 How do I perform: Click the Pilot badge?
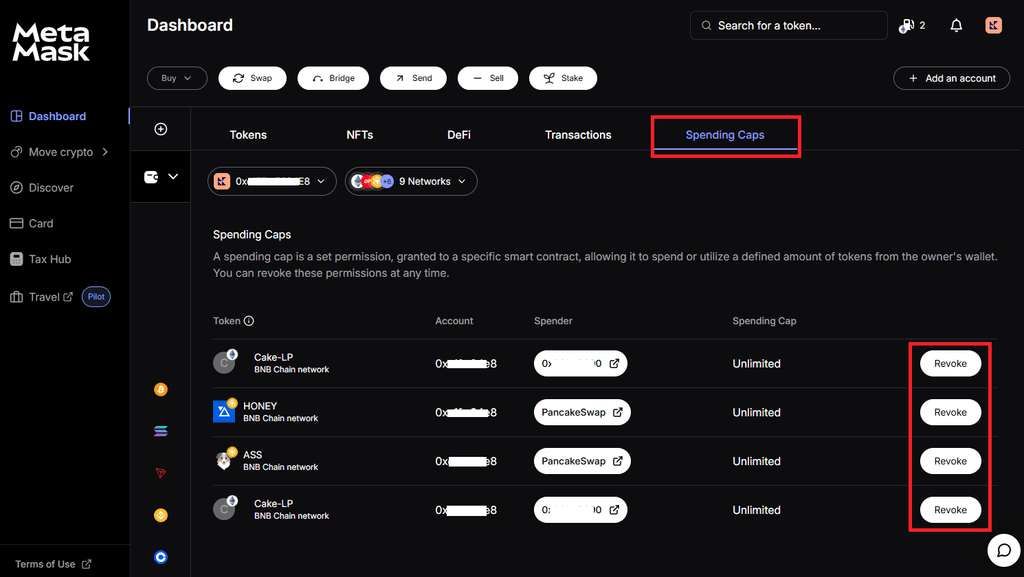tap(96, 297)
